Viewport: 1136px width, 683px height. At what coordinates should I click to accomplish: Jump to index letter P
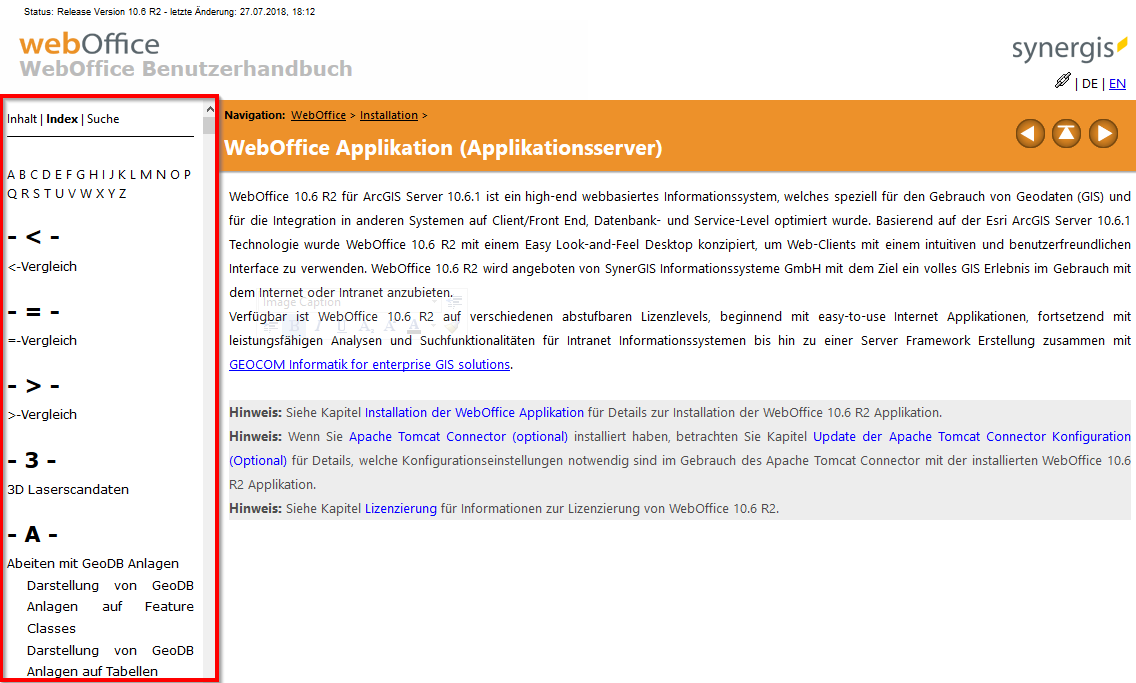(x=188, y=175)
